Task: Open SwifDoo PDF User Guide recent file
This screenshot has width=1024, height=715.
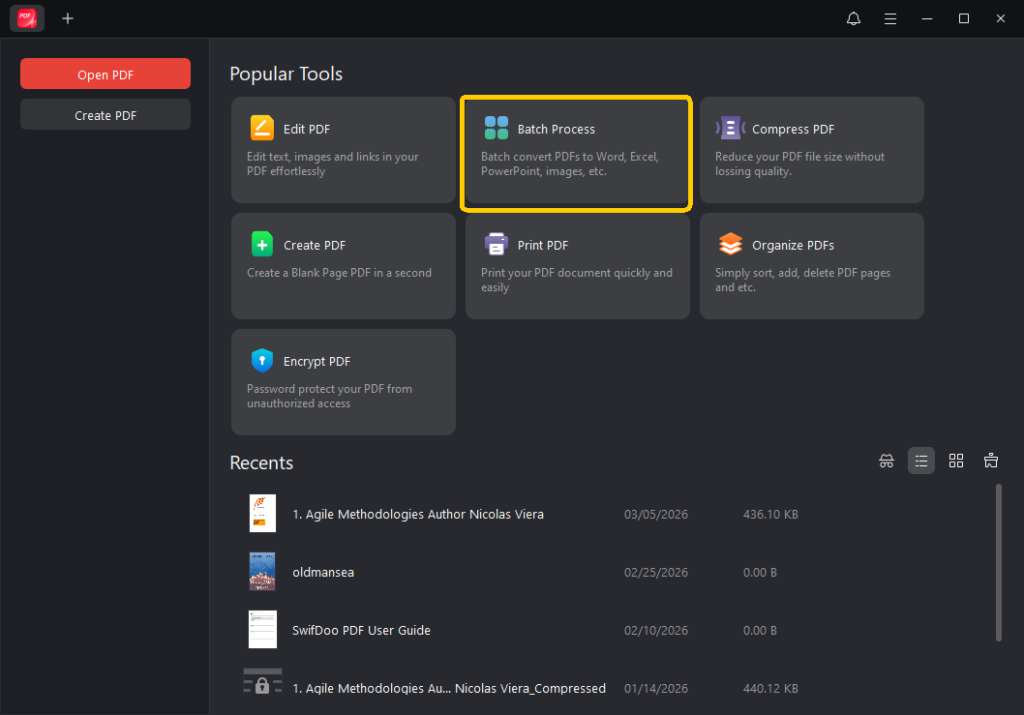Action: coord(361,630)
